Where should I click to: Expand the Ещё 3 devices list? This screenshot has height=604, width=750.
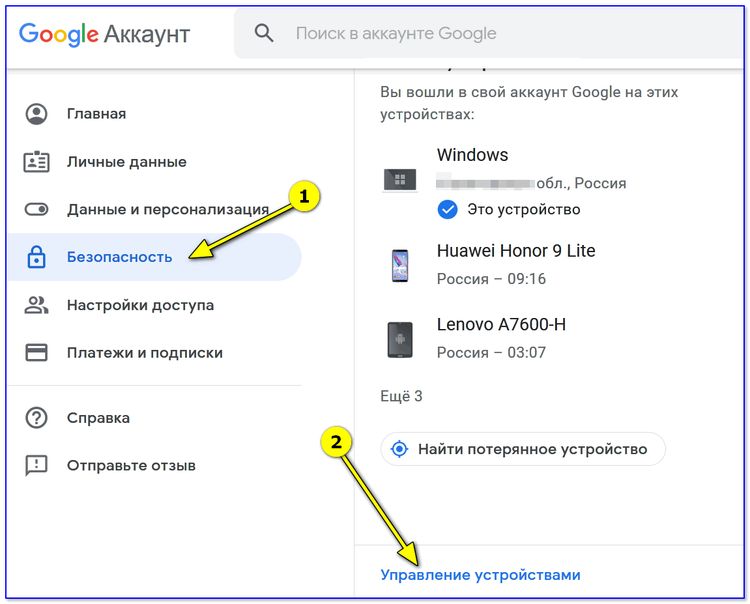pyautogui.click(x=401, y=396)
